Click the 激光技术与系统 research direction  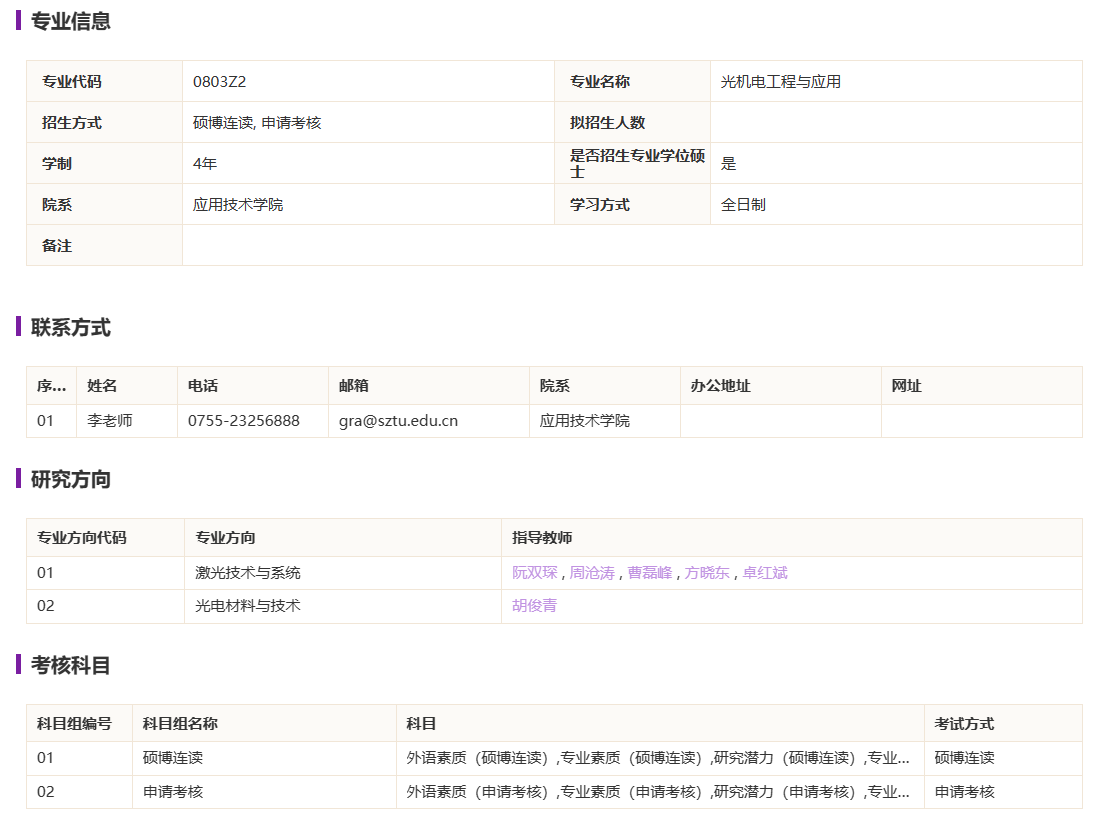[x=247, y=573]
